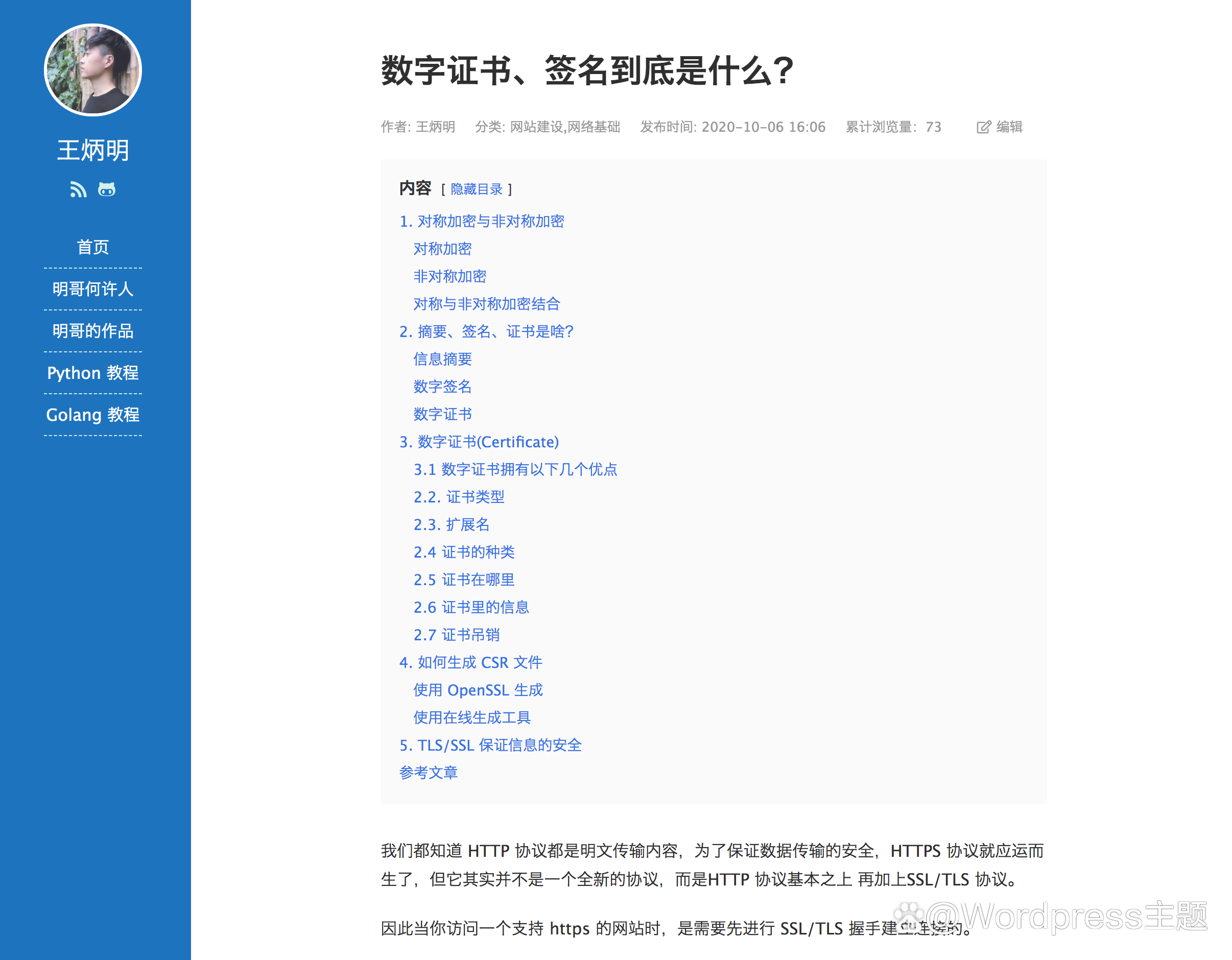The height and width of the screenshot is (960, 1232).
Task: Jump to 3.1 数字证书拥有以下几个优点
Action: [515, 469]
